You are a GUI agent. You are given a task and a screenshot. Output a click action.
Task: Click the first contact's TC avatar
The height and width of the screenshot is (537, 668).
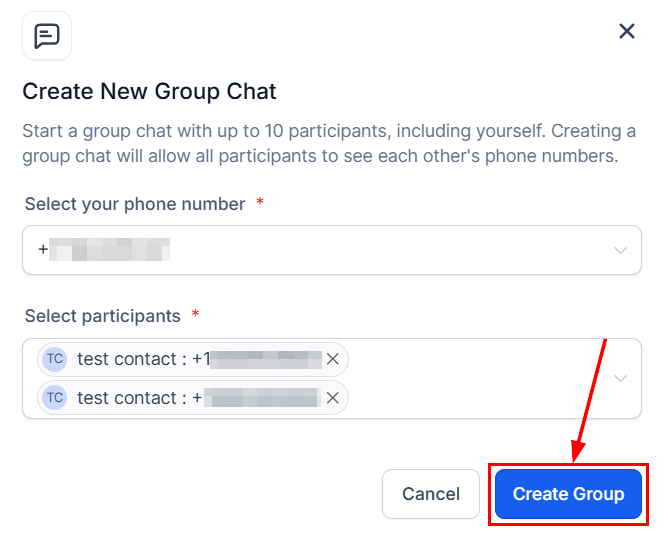point(55,359)
